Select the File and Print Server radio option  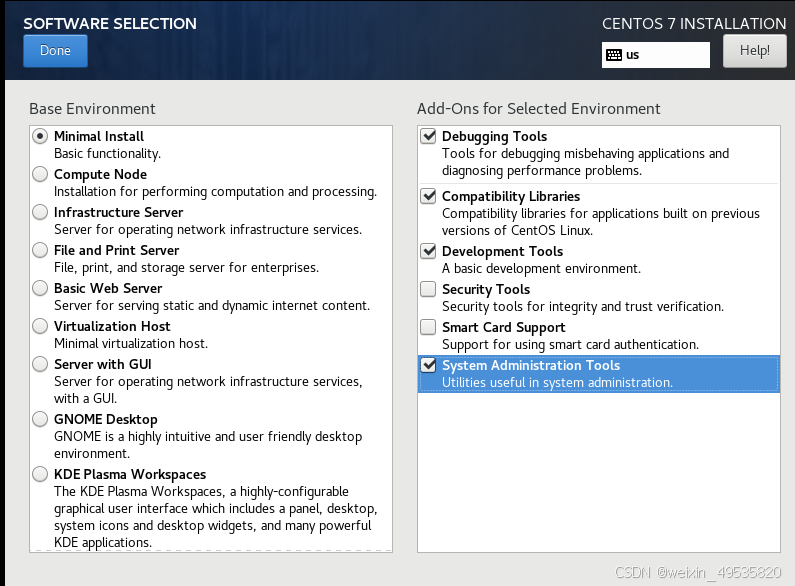[x=40, y=250]
